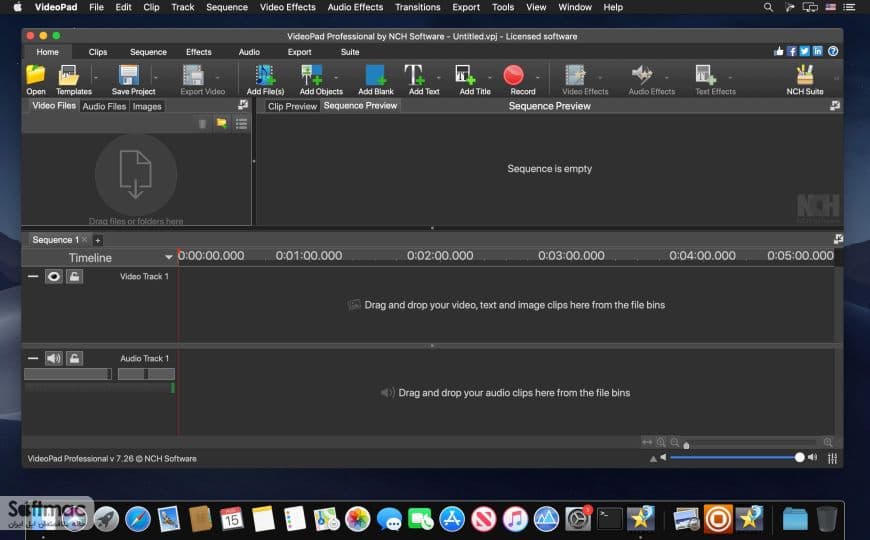
Task: Click the Export Video icon
Action: (x=193, y=75)
